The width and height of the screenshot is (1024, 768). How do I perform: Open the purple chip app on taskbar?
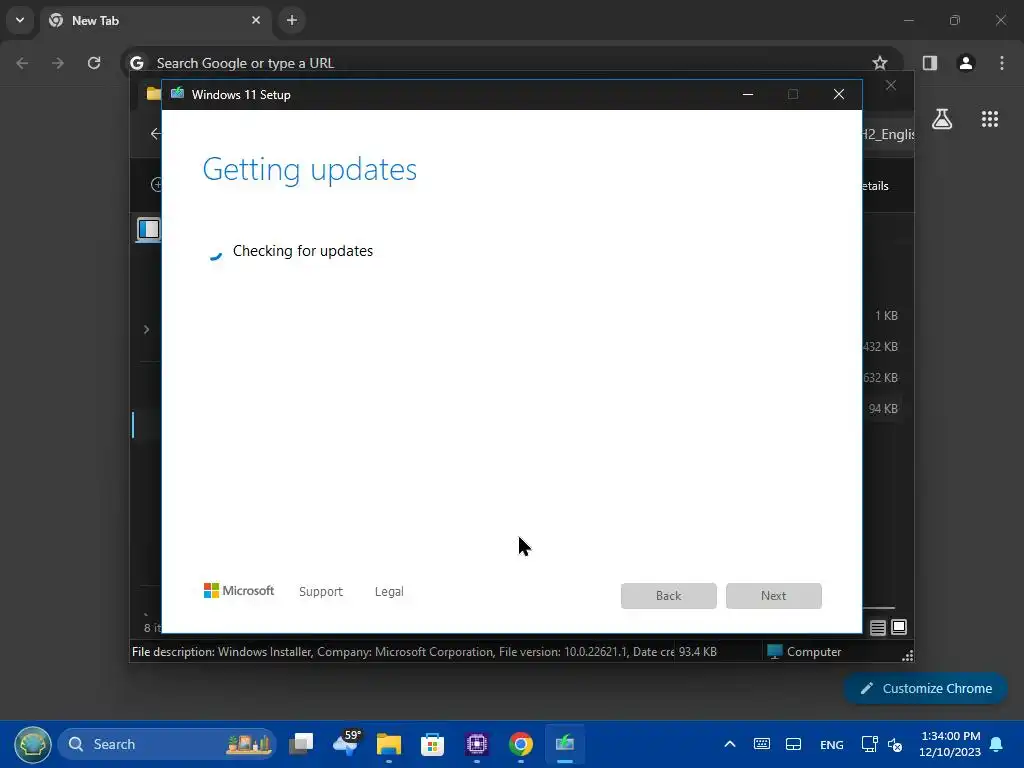(477, 744)
